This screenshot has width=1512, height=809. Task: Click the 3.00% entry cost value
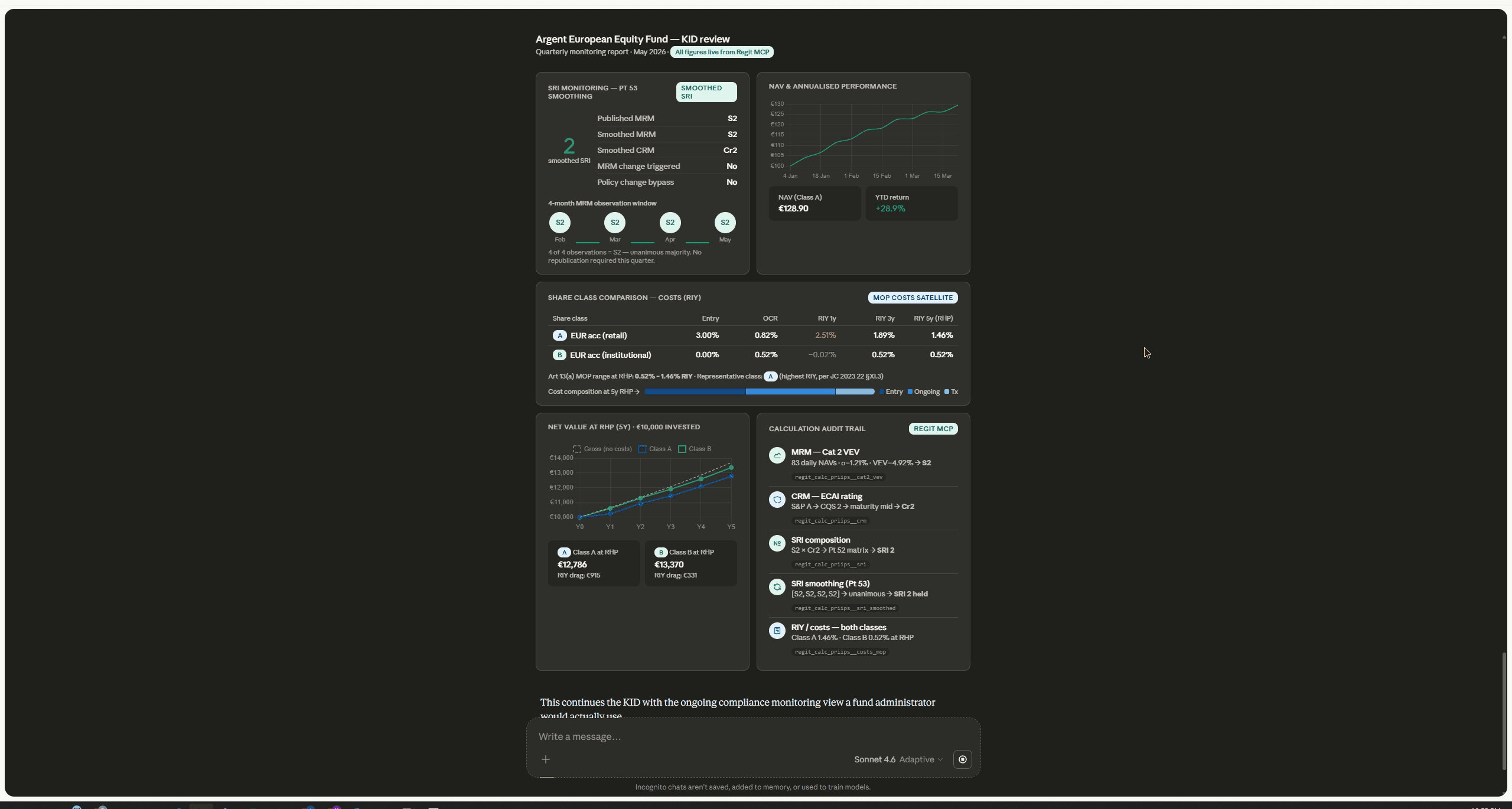click(x=708, y=335)
